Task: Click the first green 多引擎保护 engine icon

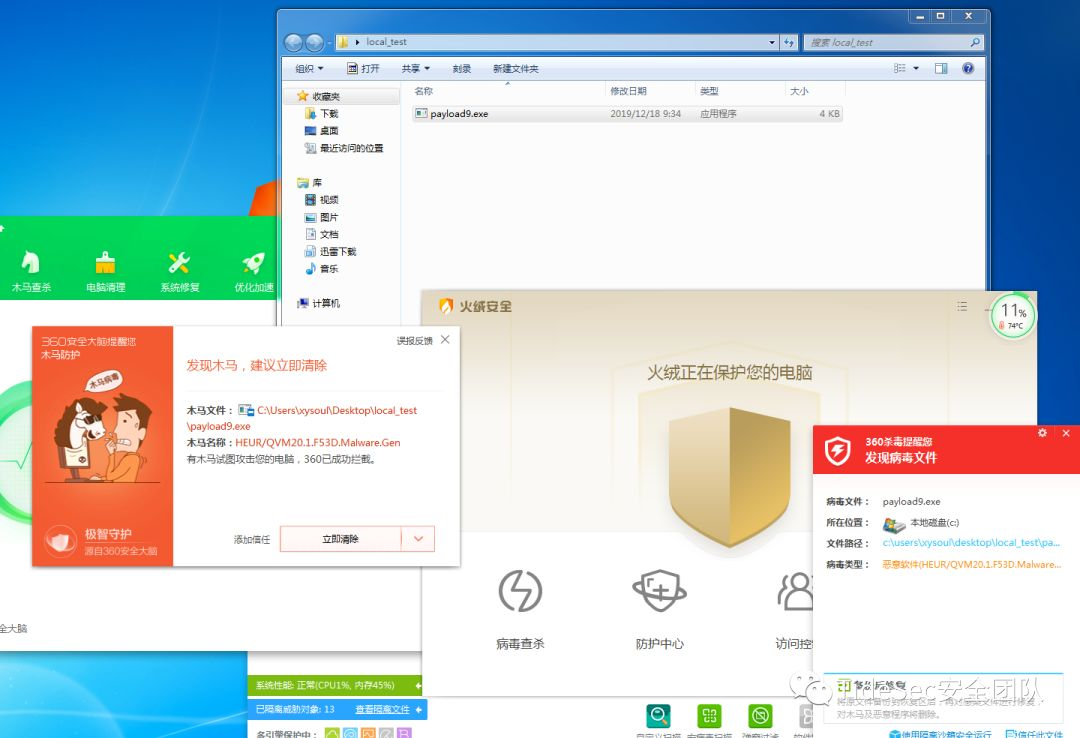Action: coord(332,733)
